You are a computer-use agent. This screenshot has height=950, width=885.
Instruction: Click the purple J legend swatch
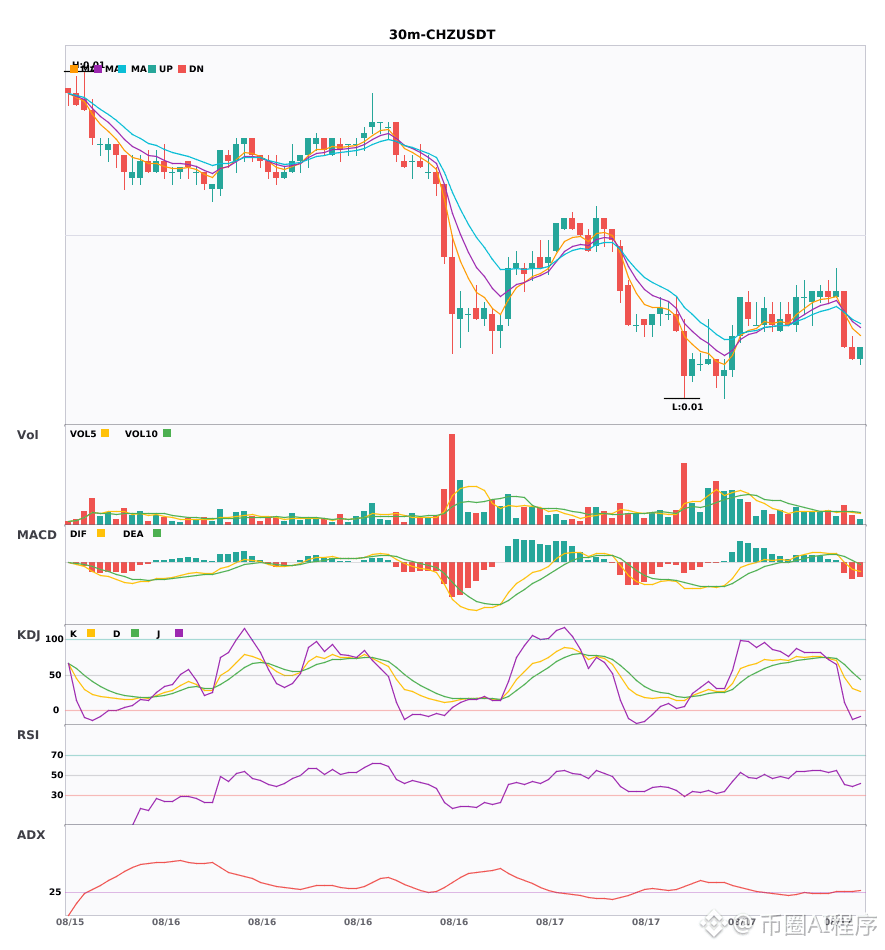point(179,633)
